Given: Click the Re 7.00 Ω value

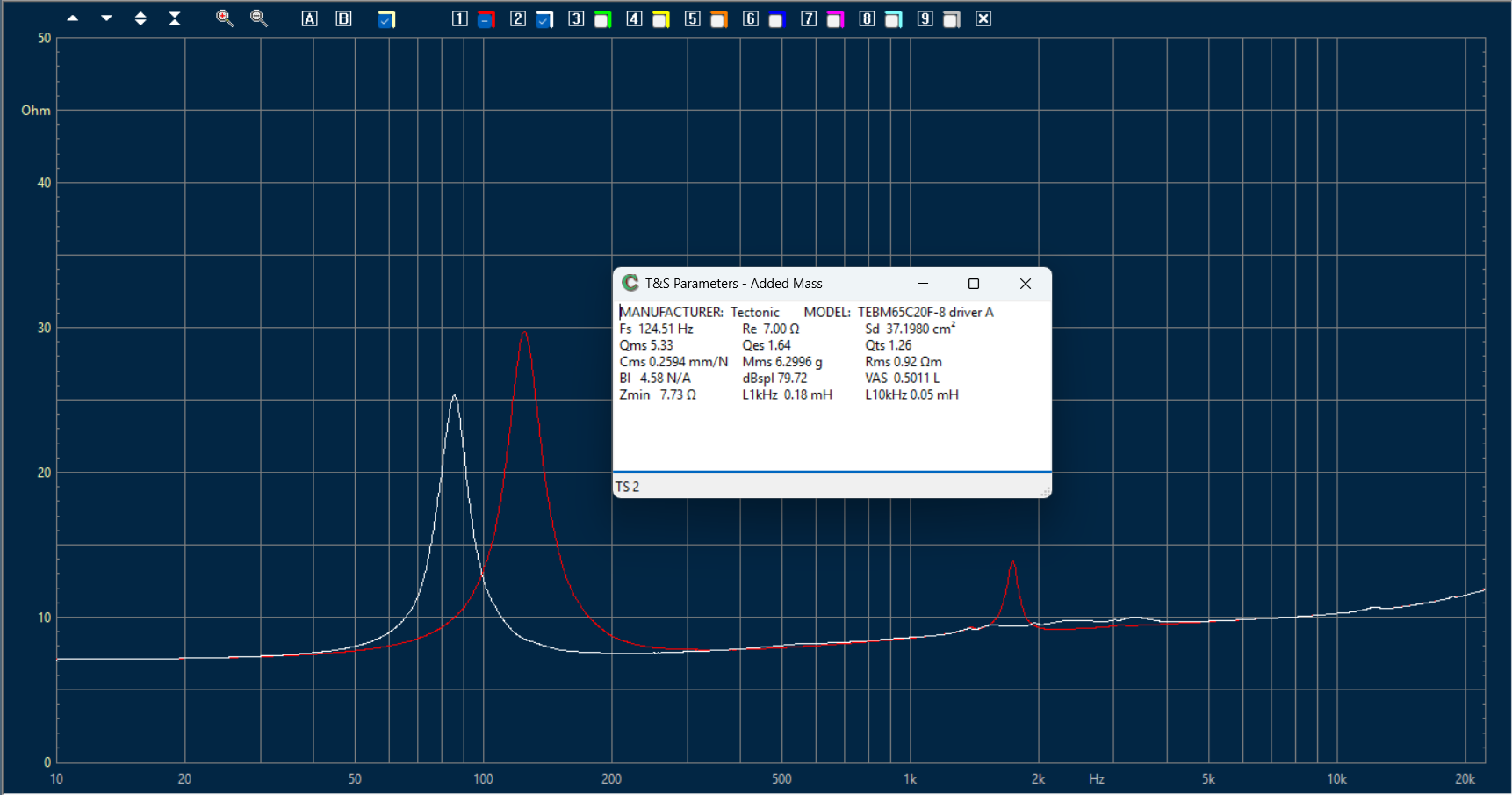Looking at the screenshot, I should point(770,329).
